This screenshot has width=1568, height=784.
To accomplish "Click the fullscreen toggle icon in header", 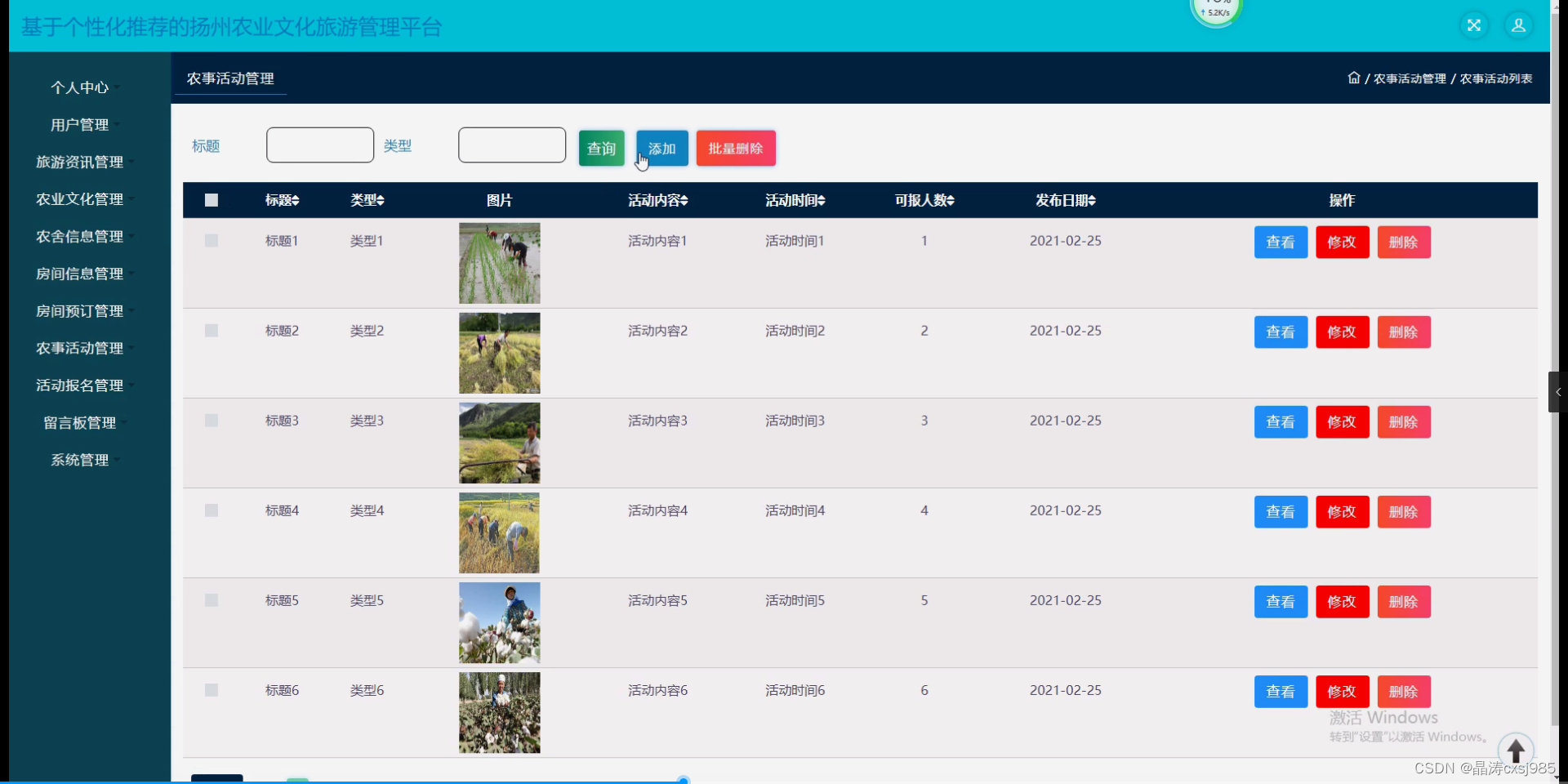I will 1473,25.
